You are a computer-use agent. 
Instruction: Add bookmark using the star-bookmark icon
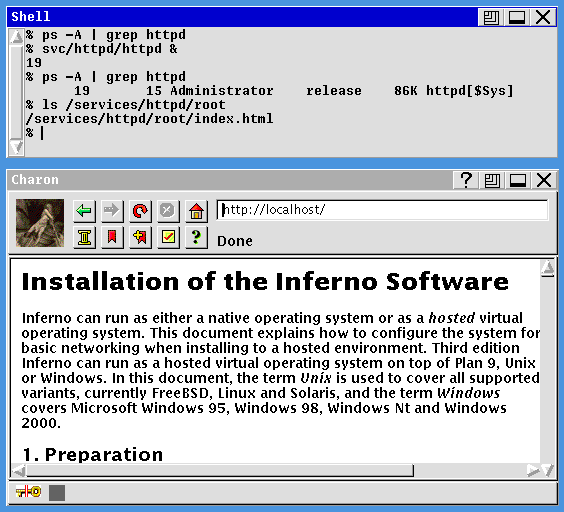click(x=140, y=237)
